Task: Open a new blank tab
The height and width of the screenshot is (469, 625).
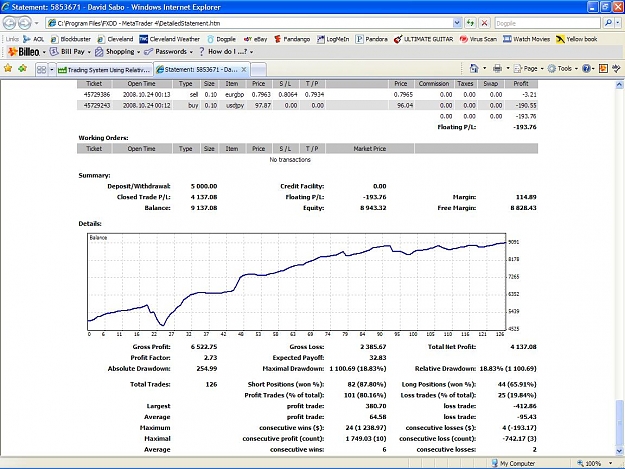Action: [x=259, y=70]
